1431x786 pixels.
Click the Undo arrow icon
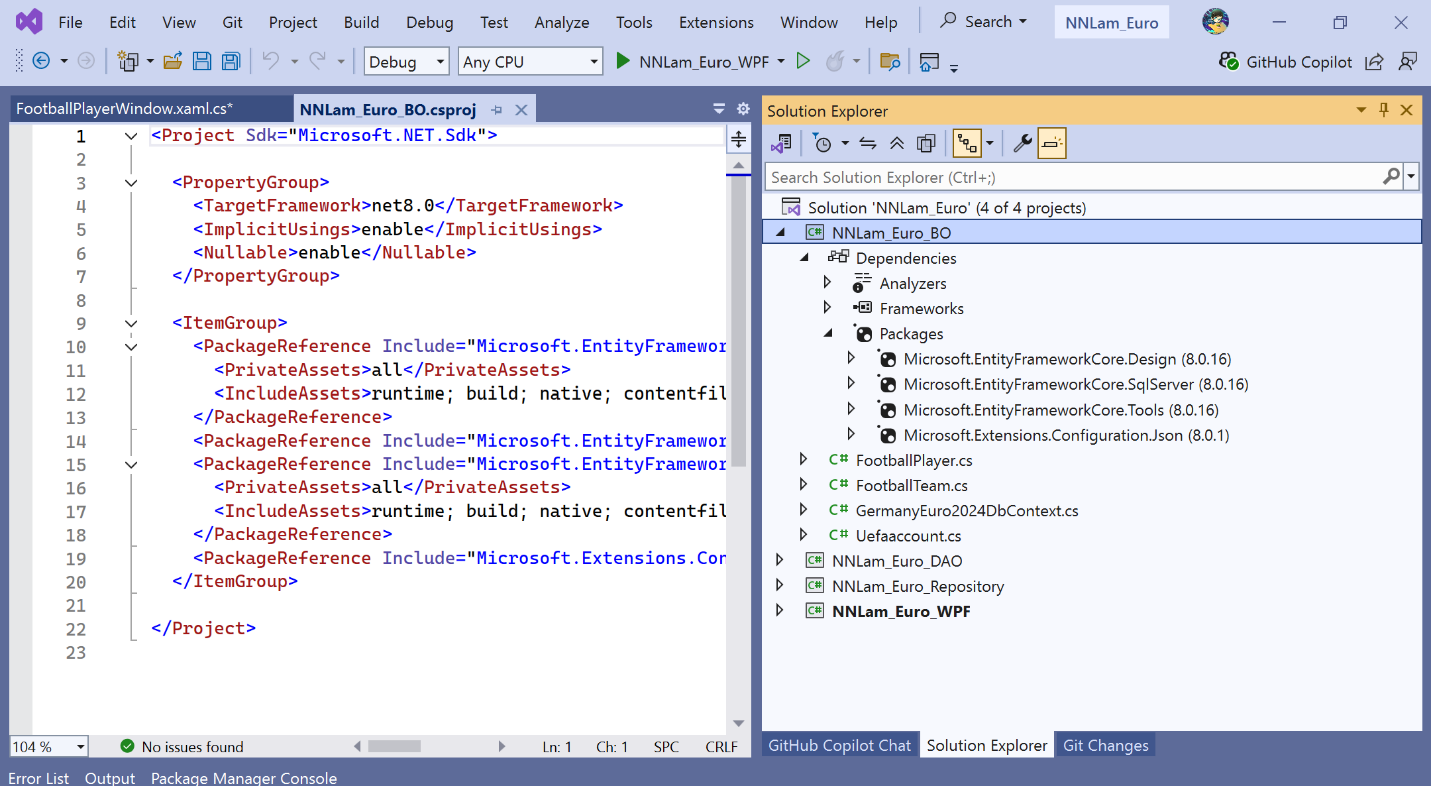271,61
